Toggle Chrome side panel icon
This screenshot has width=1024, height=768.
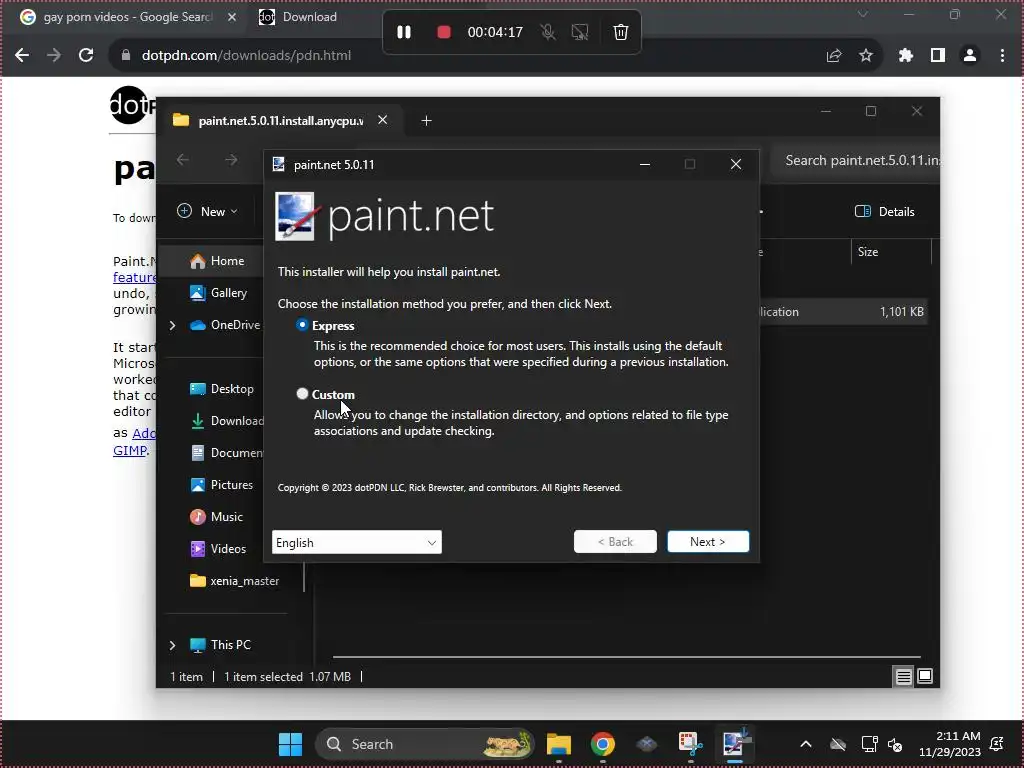(938, 56)
